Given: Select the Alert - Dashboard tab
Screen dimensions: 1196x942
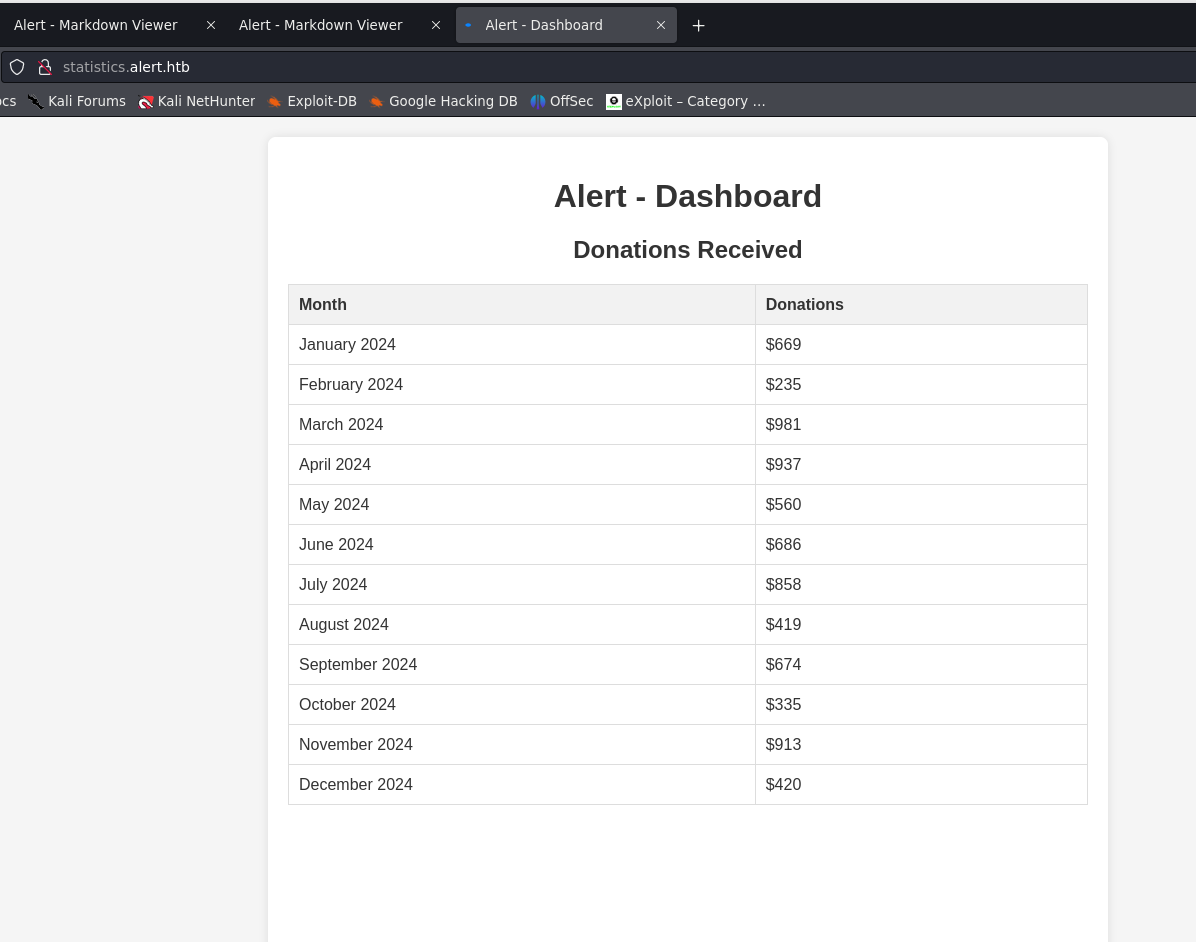Looking at the screenshot, I should [x=544, y=25].
